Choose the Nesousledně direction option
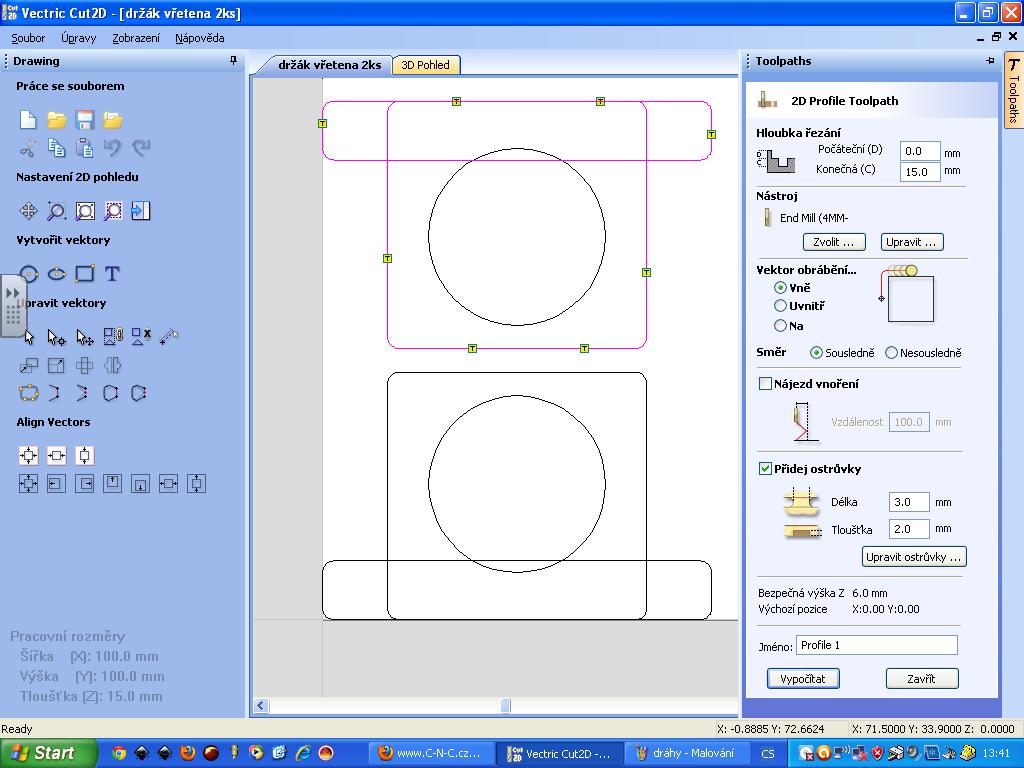1024x768 pixels. tap(891, 353)
